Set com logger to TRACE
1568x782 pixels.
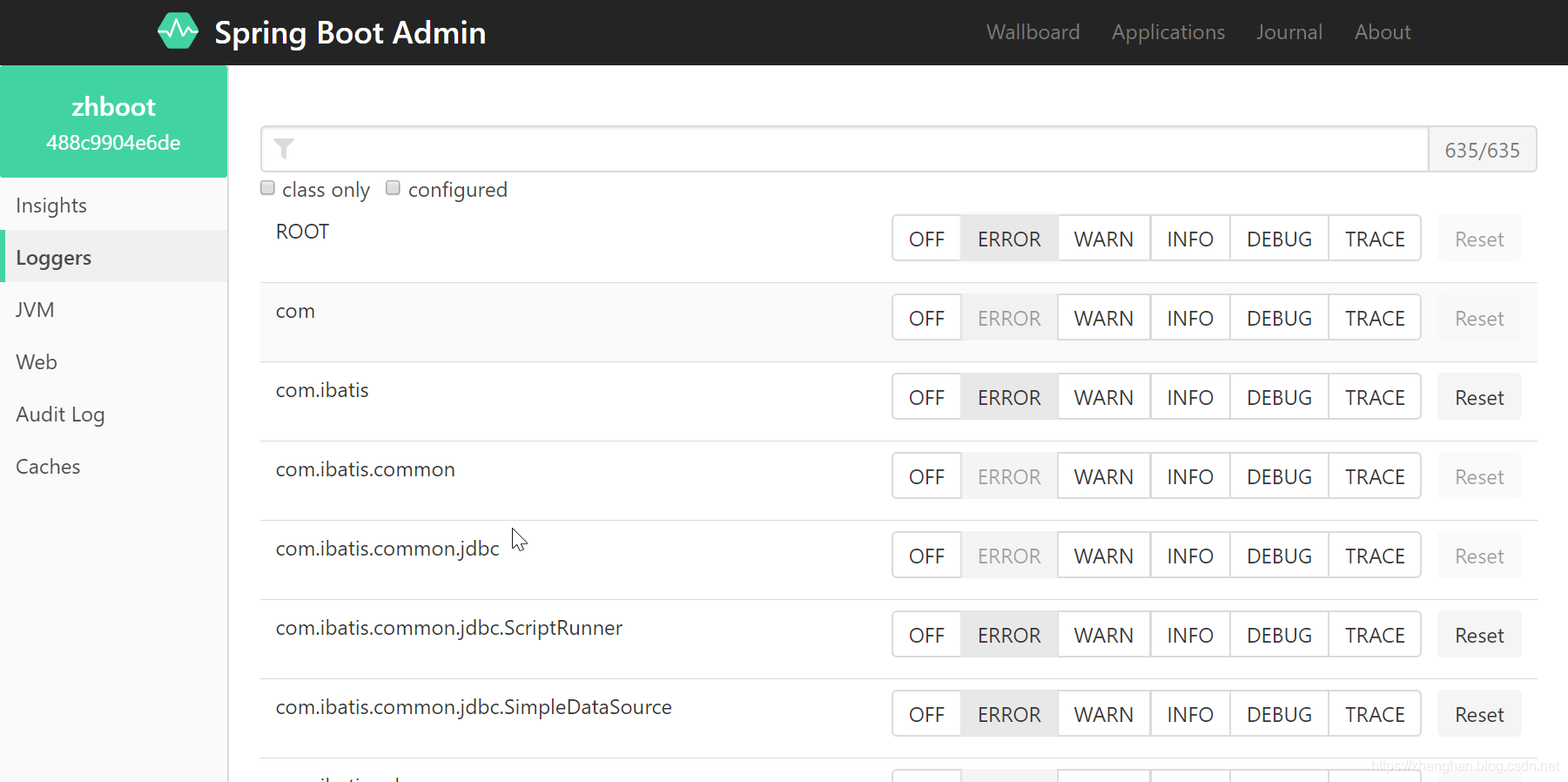coord(1375,318)
